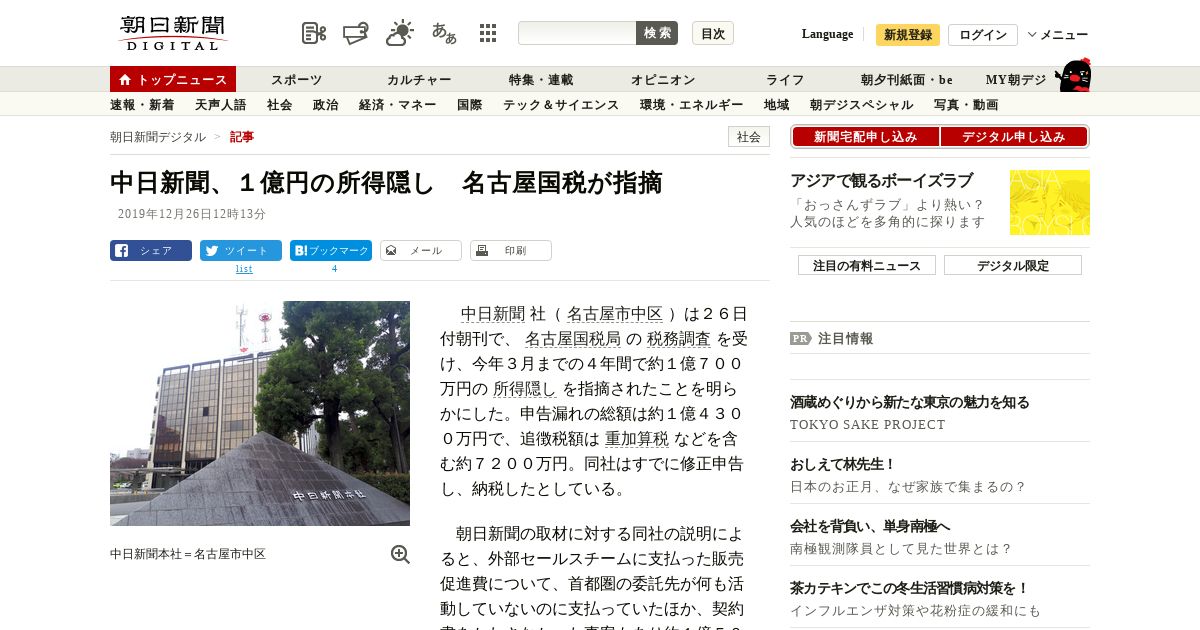Click the yellow Asia Boys Love thumbnail
This screenshot has height=630, width=1200.
click(x=1050, y=203)
